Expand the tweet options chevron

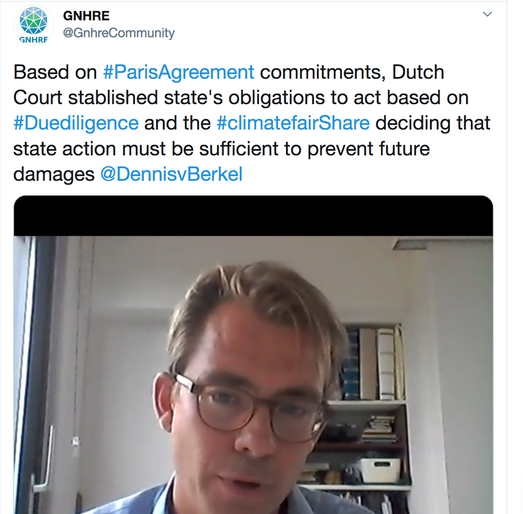[x=487, y=14]
